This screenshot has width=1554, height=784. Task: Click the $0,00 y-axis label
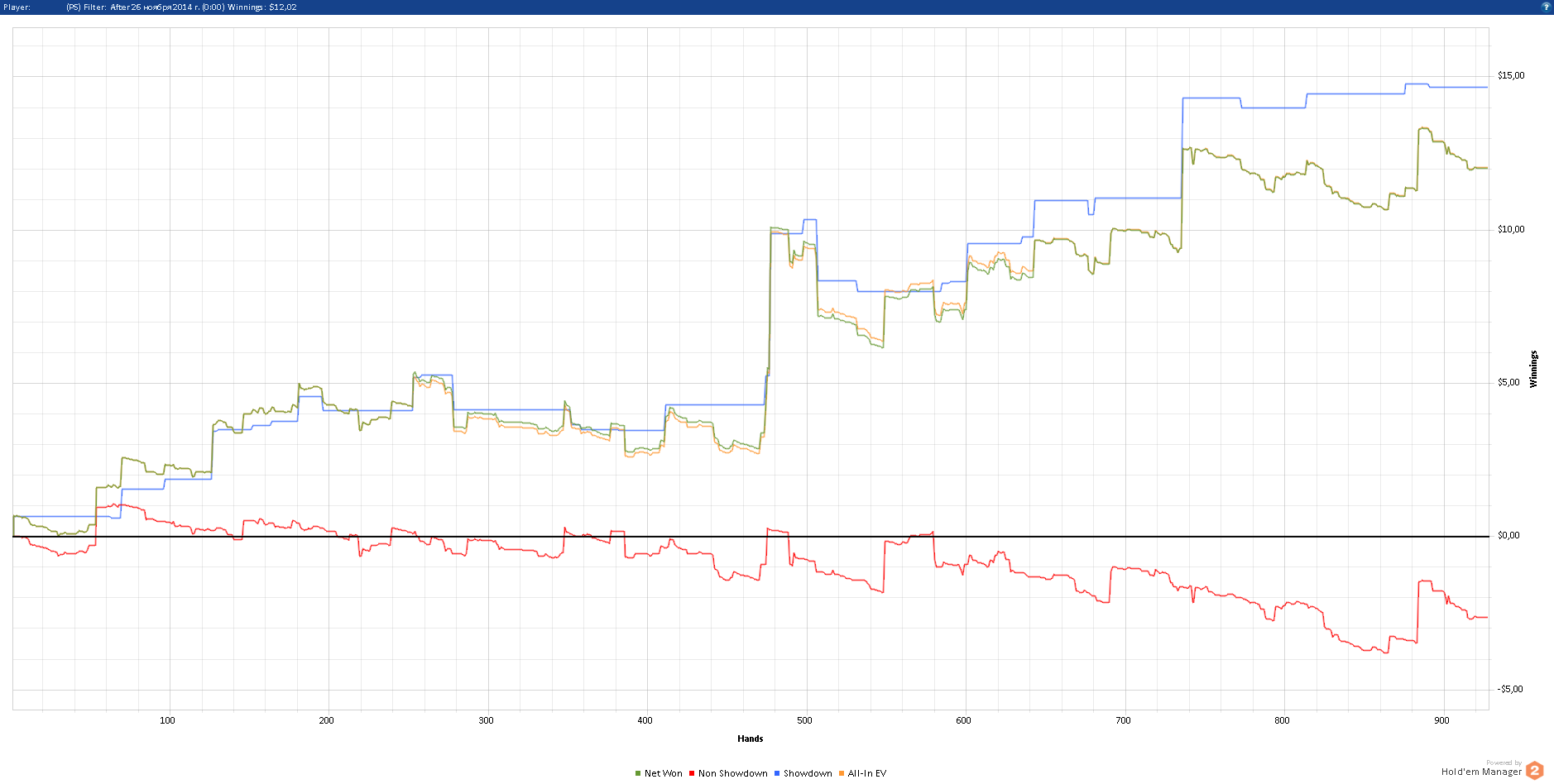coord(1508,535)
